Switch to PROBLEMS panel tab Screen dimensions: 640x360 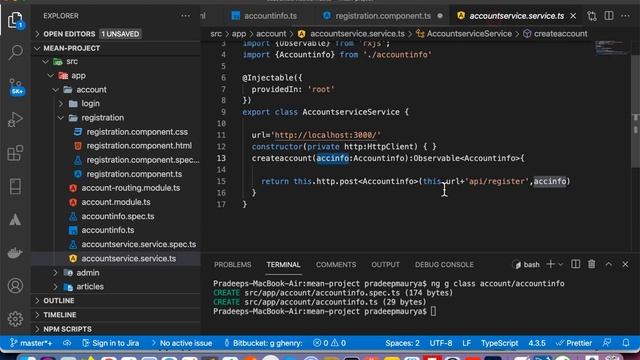tap(232, 264)
